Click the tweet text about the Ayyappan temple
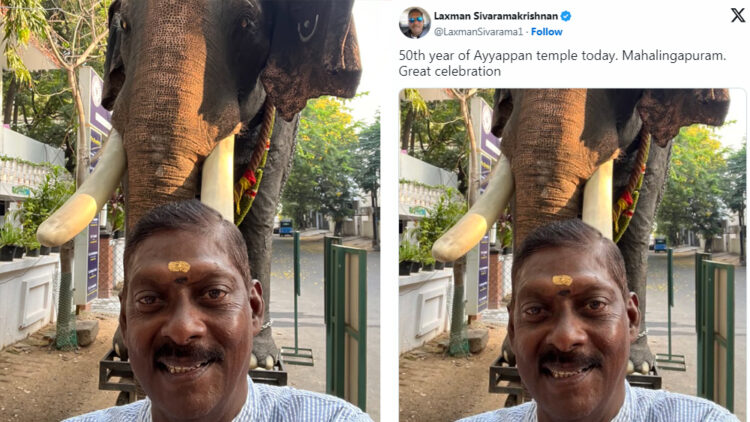Screen dimensions: 750x422 562,63
